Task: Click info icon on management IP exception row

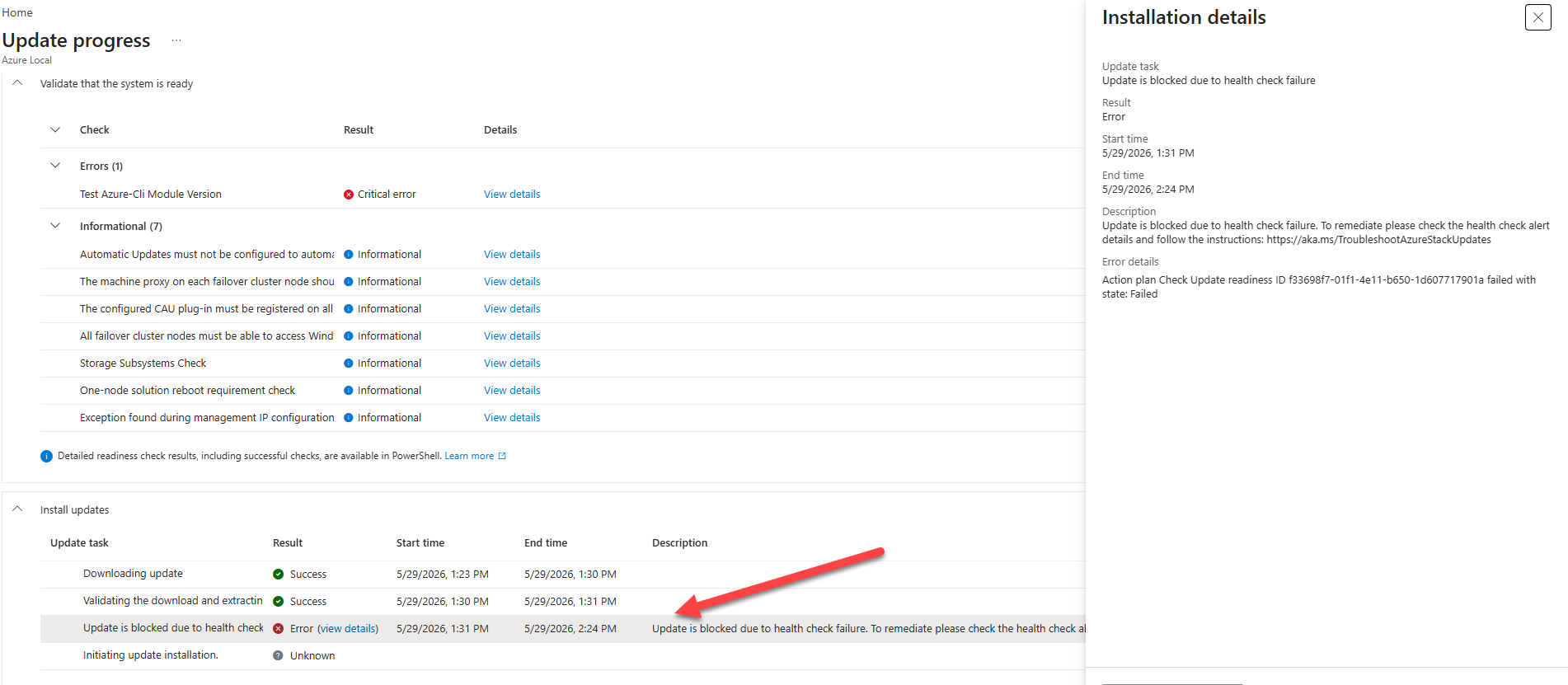Action: click(x=349, y=418)
